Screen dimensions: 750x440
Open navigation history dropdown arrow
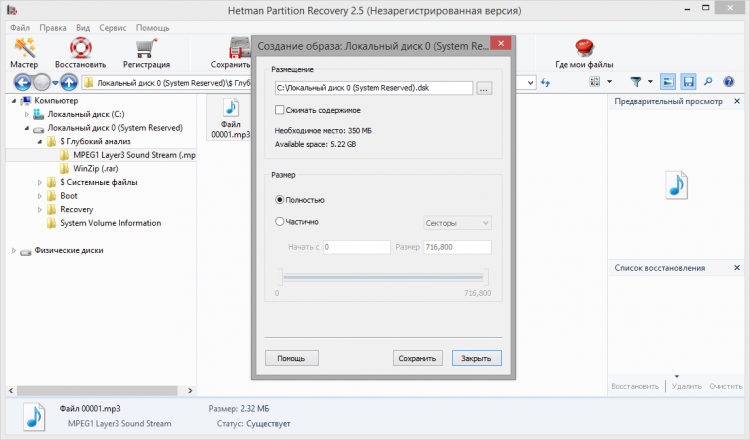click(x=55, y=83)
